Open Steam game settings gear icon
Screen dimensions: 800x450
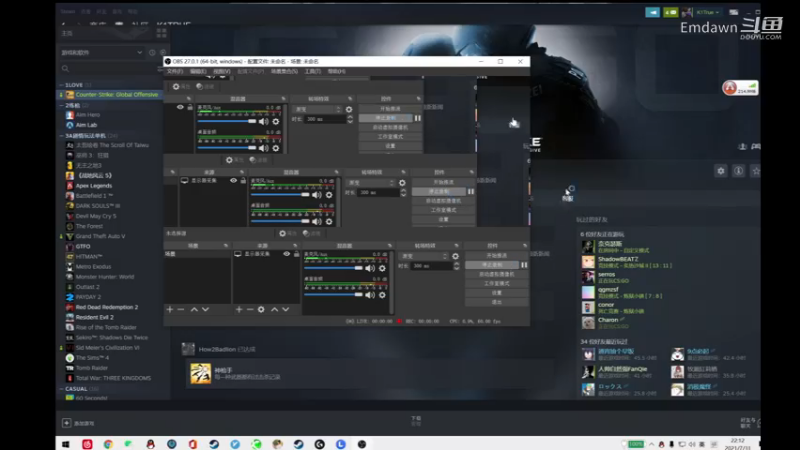pos(720,171)
